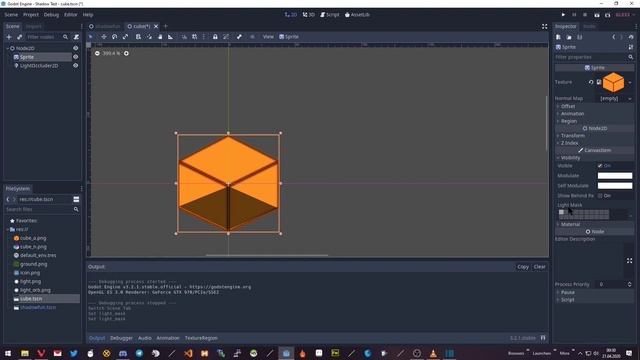Viewport: 640px width, 360px height.
Task: Toggle FileSystem split view mode
Action: [76, 199]
